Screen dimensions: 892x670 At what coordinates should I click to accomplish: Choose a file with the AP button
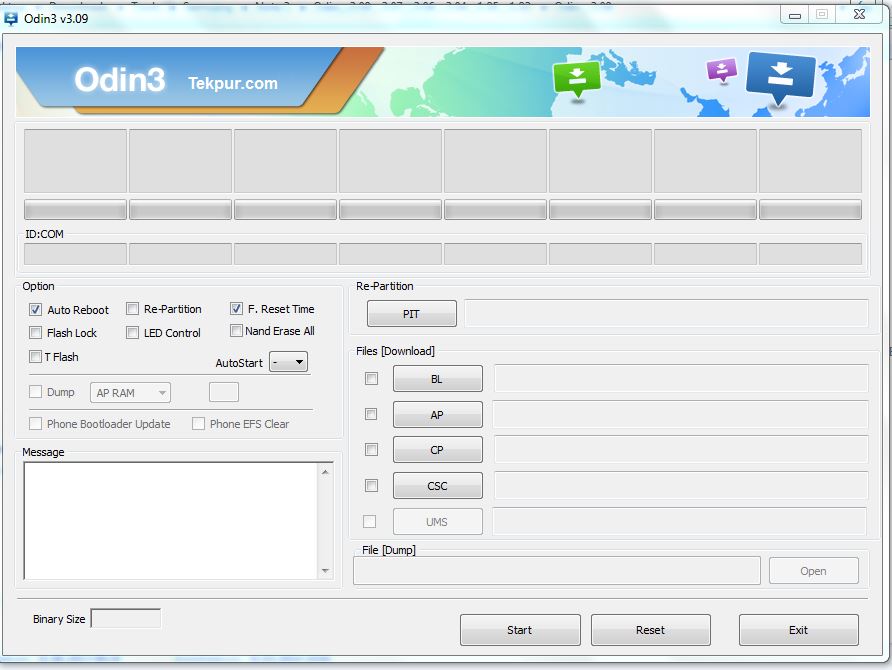point(437,415)
